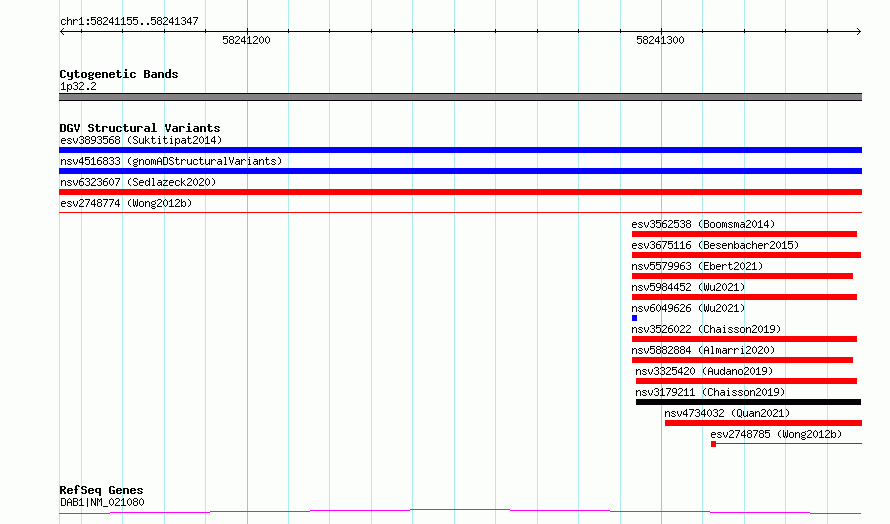
Task: Click the esv2748785 (Wong2012b) label
Action: (x=776, y=434)
